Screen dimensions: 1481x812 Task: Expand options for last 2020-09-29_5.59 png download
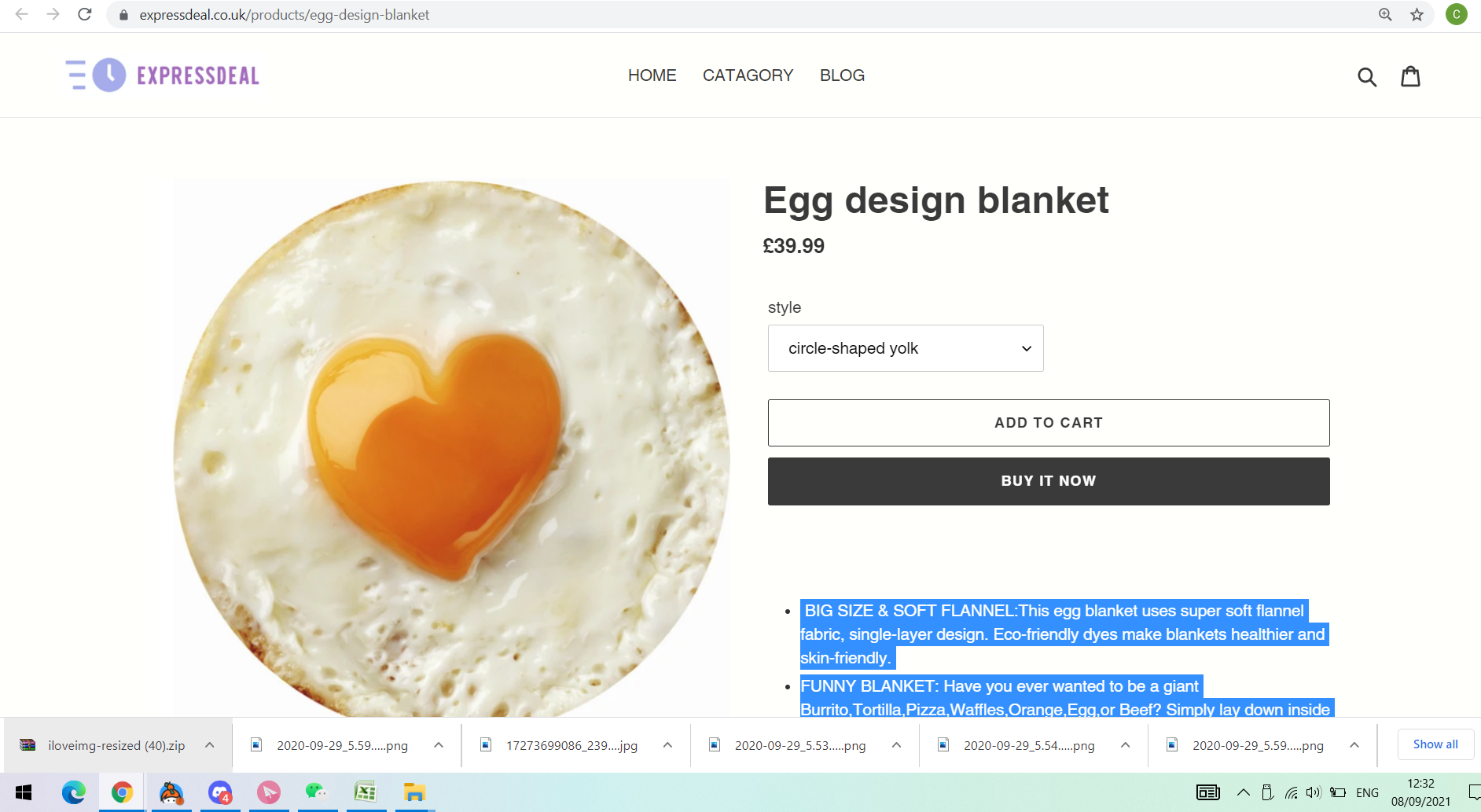(1354, 745)
